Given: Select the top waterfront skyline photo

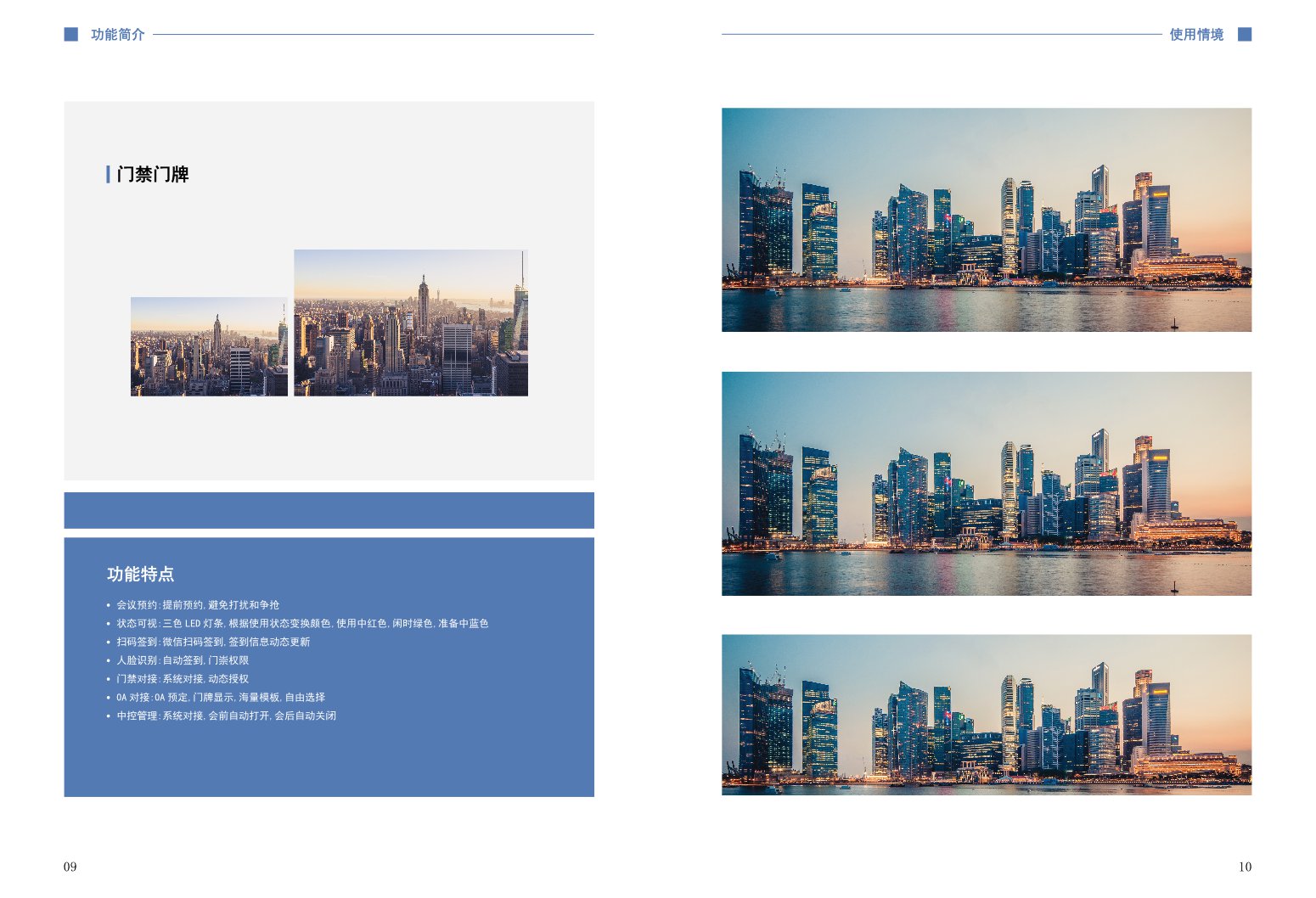Looking at the screenshot, I should tap(987, 220).
